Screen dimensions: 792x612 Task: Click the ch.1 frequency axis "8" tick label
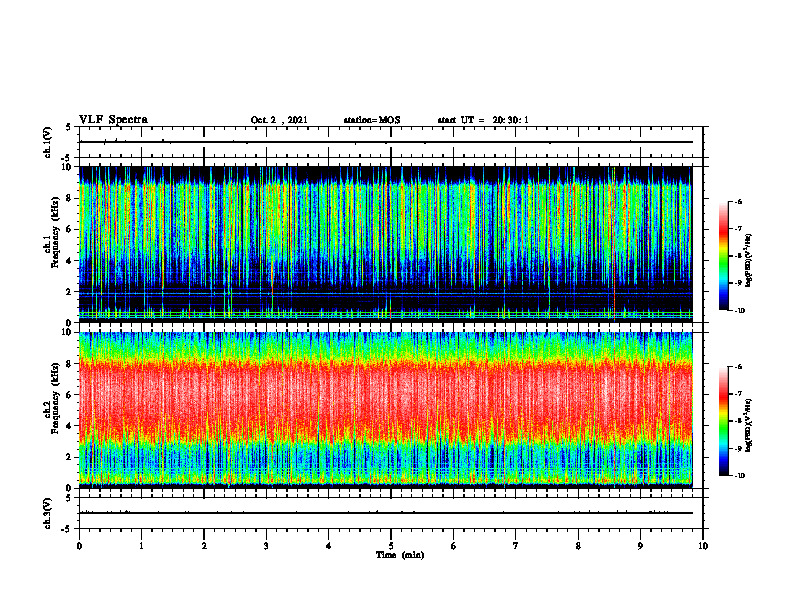point(70,198)
